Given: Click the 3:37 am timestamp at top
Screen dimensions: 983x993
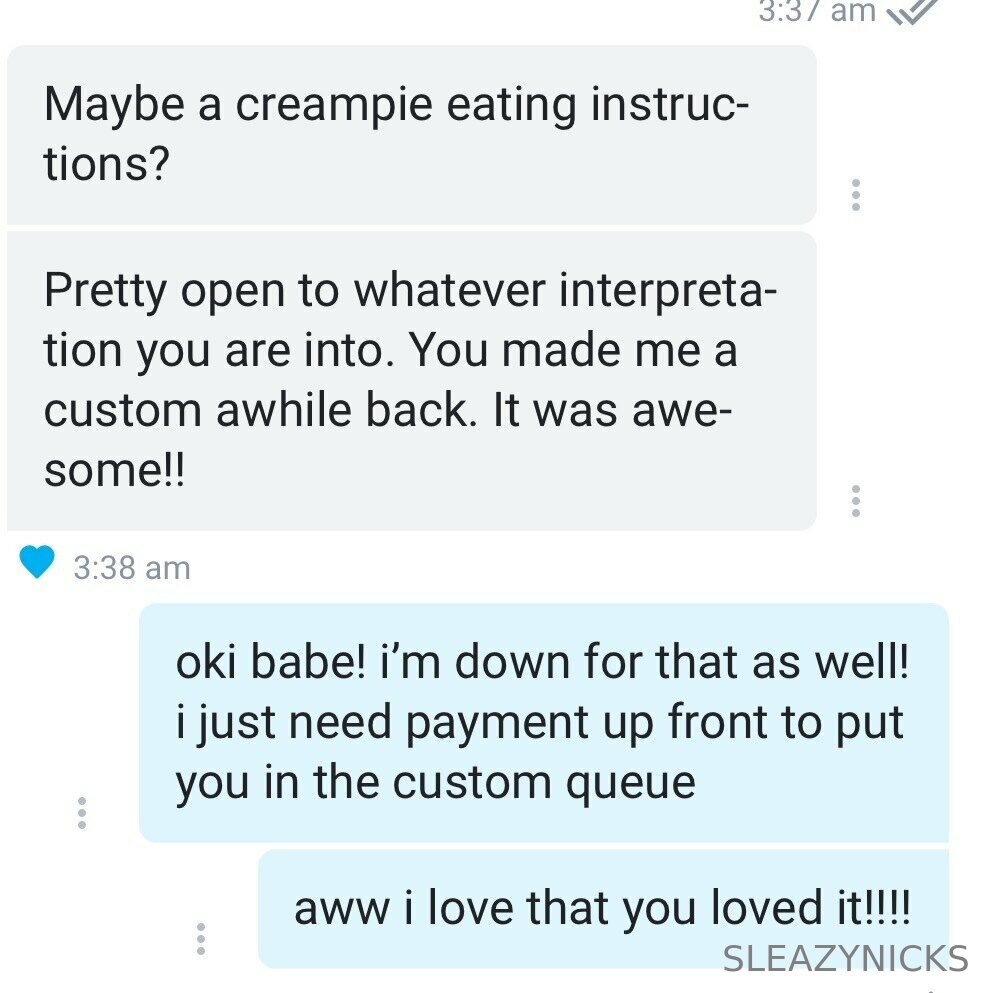Looking at the screenshot, I should (817, 11).
